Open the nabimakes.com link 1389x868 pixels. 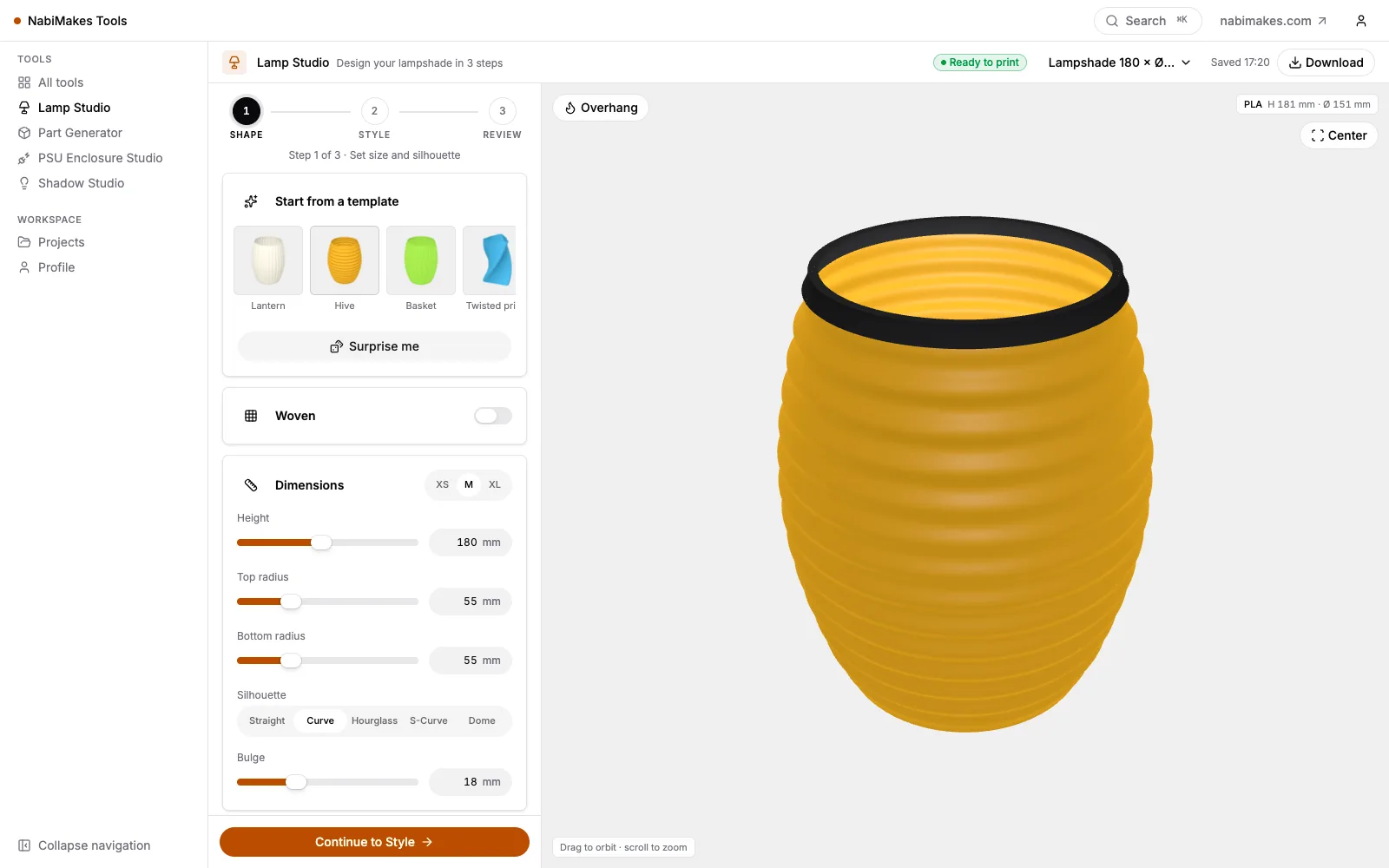(1273, 21)
